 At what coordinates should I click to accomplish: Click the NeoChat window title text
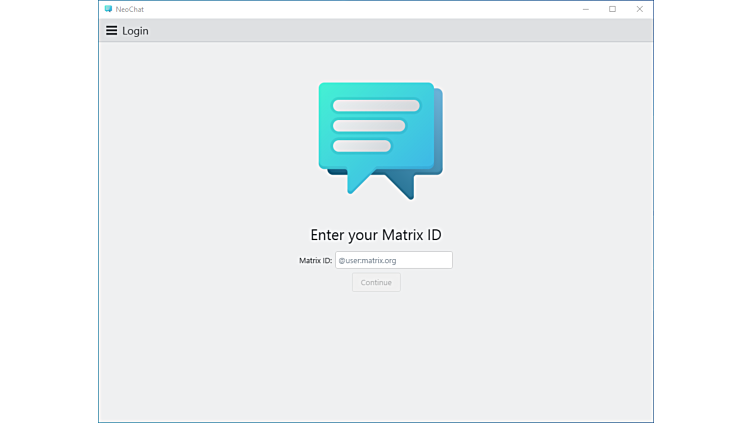130,9
